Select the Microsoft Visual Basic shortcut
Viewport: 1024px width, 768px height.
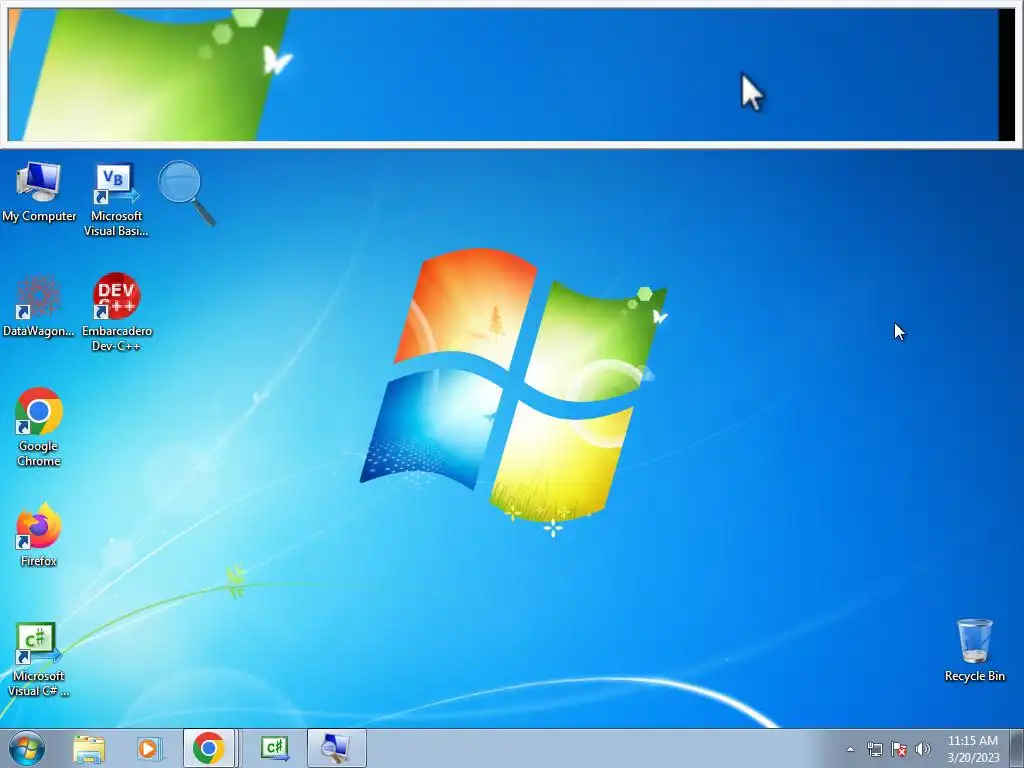coord(116,199)
